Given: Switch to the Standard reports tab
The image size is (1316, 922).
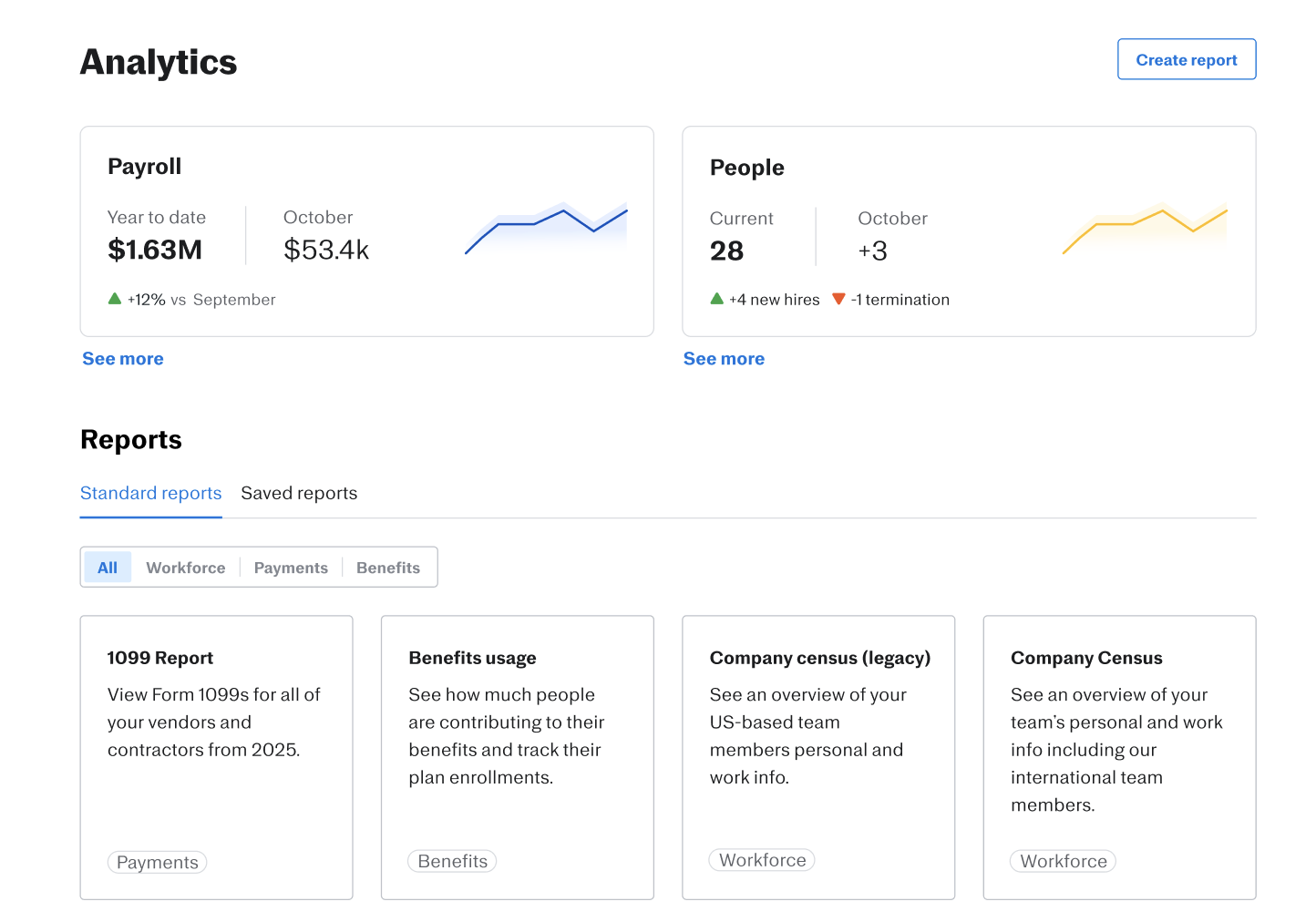Looking at the screenshot, I should tap(151, 493).
